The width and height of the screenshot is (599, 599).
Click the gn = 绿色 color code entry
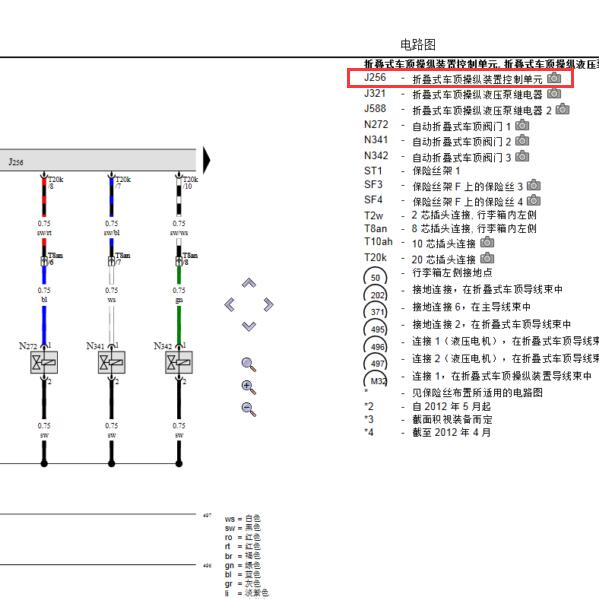pyautogui.click(x=243, y=565)
